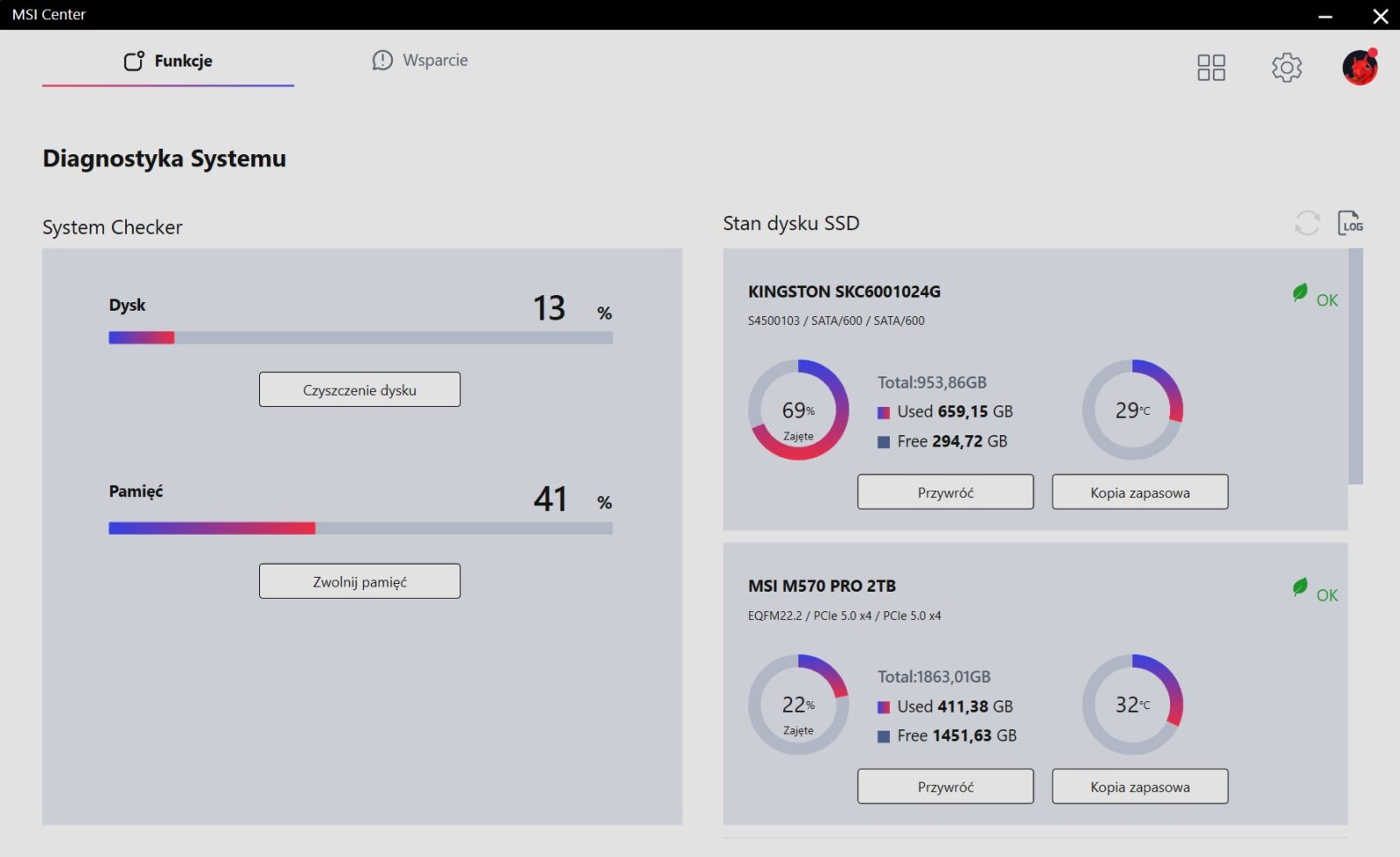The image size is (1400, 857).
Task: Click Kopia zapasowa for MSI M570 PRO
Action: (x=1139, y=786)
